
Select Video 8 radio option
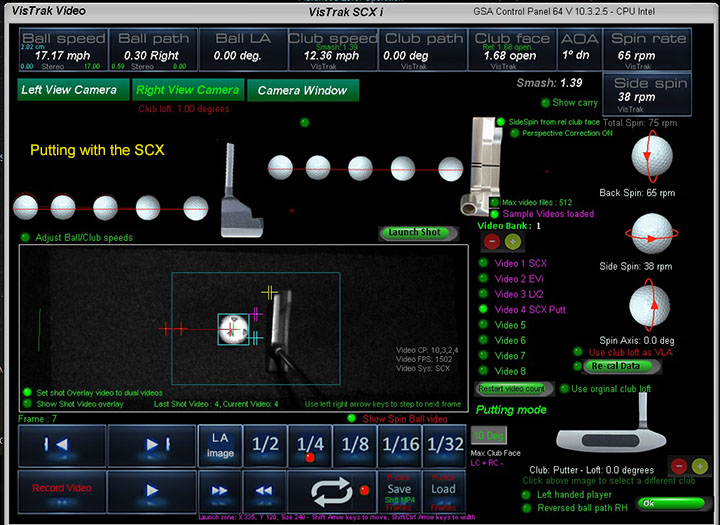483,370
